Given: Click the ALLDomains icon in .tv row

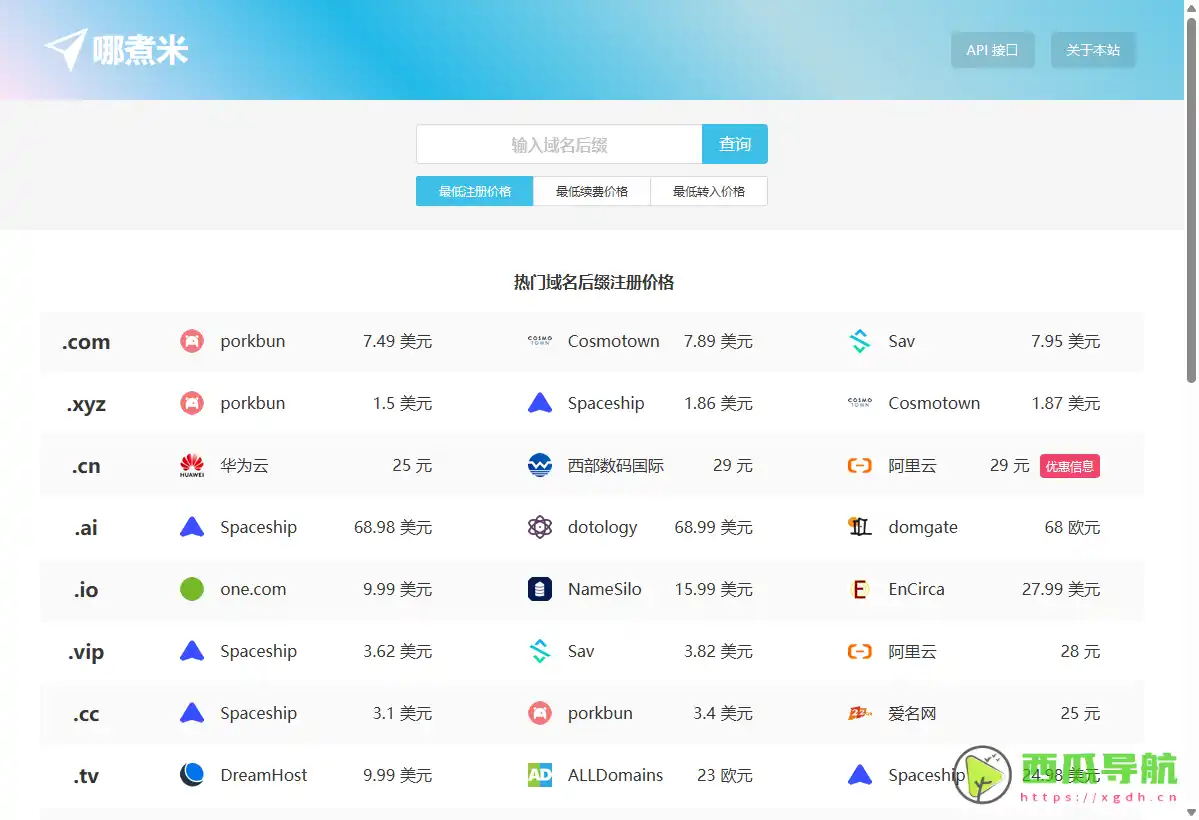Looking at the screenshot, I should 540,775.
